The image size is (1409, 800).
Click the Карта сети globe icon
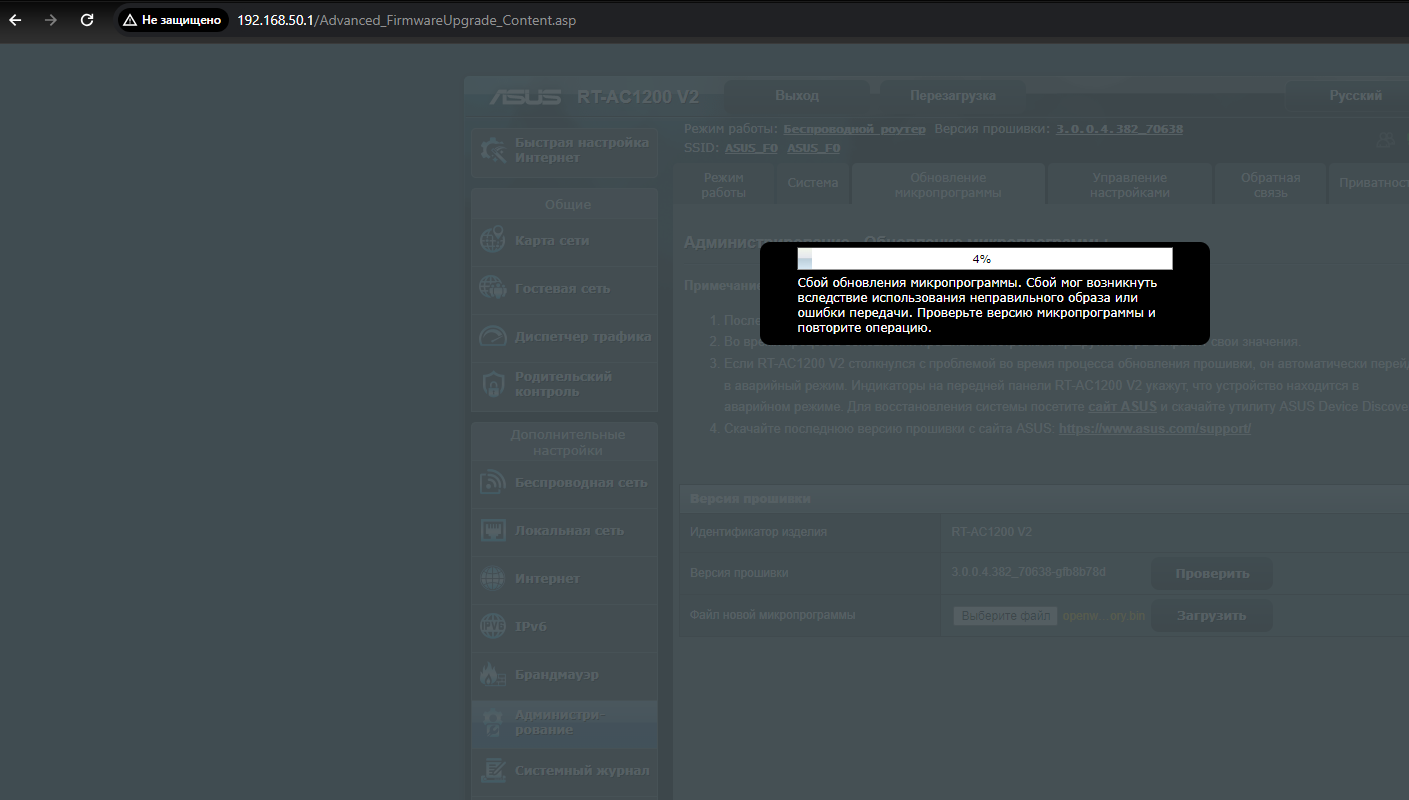[x=493, y=240]
